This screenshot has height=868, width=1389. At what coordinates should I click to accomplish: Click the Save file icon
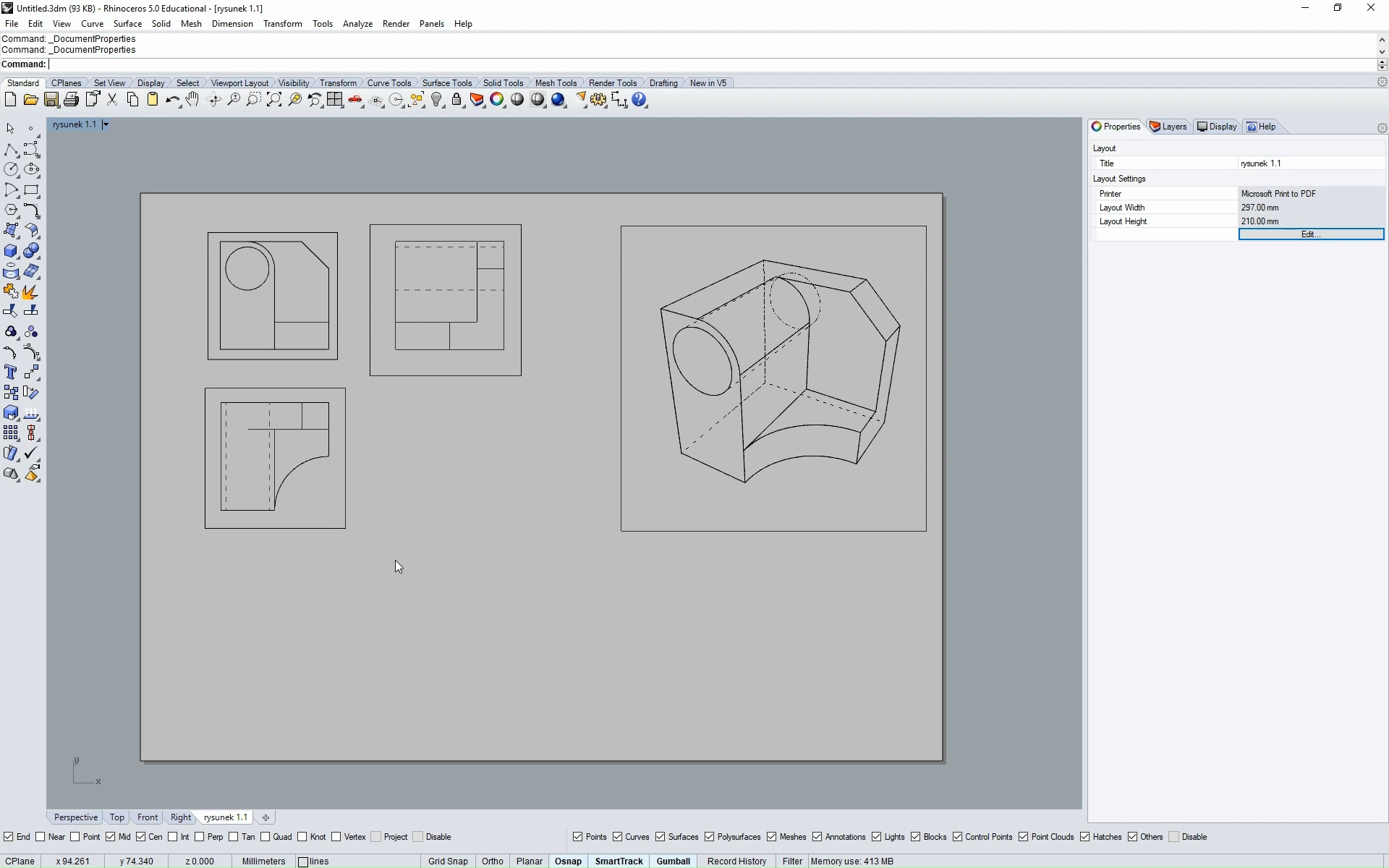51,100
